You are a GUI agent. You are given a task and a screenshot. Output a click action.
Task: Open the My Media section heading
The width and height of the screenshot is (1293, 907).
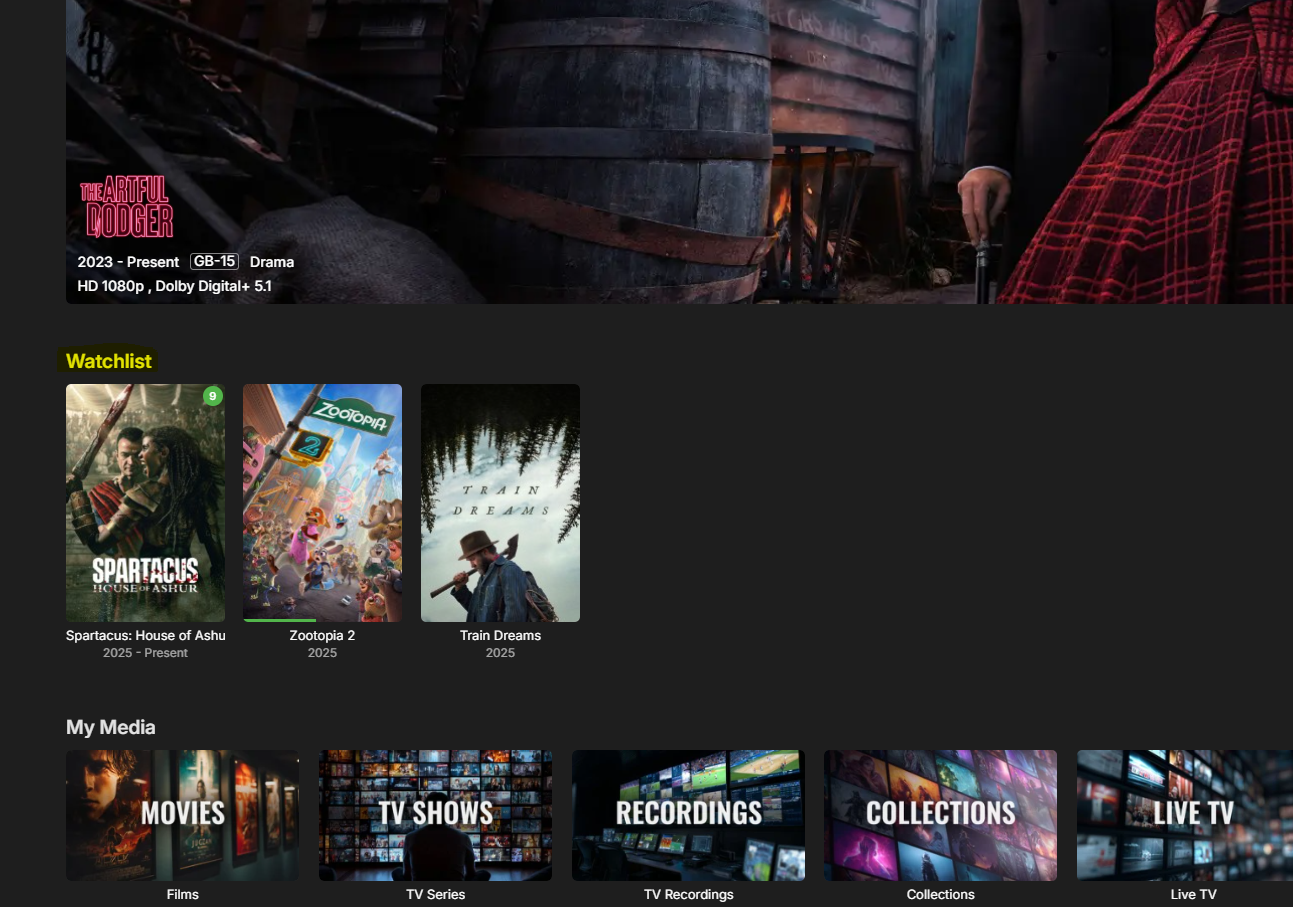click(111, 727)
